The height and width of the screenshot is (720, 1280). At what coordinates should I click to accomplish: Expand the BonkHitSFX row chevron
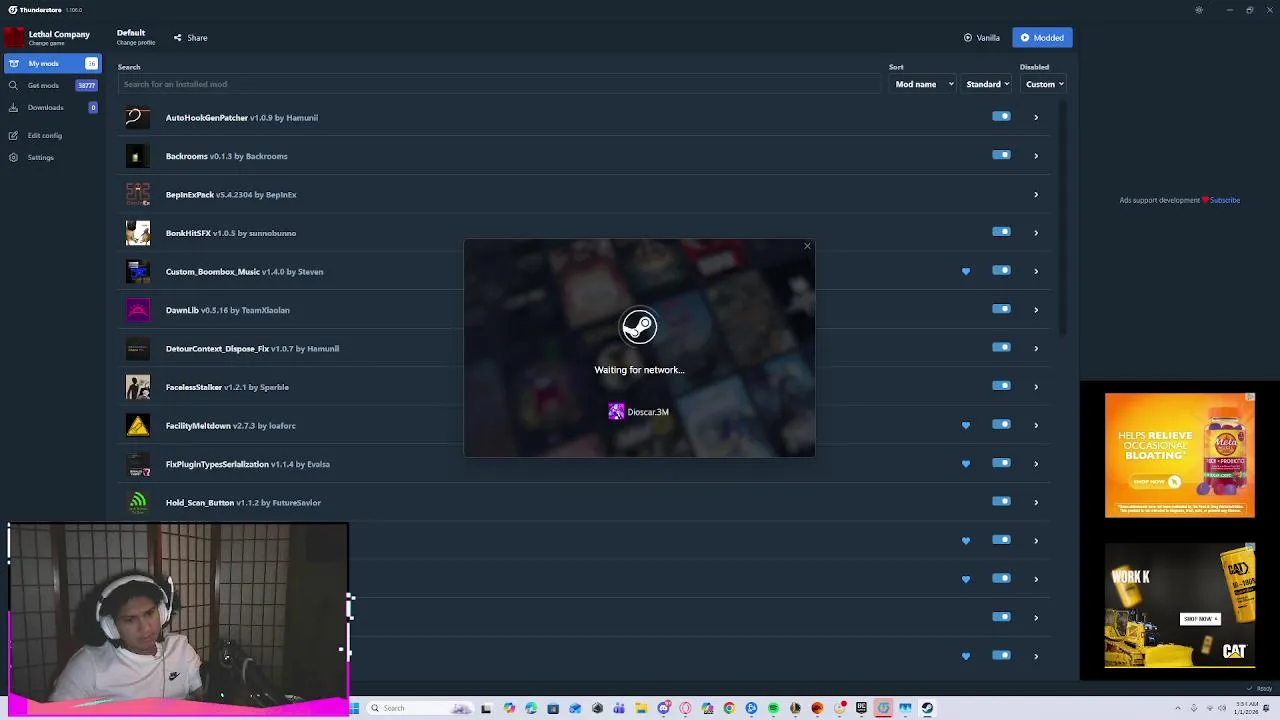pyautogui.click(x=1036, y=233)
